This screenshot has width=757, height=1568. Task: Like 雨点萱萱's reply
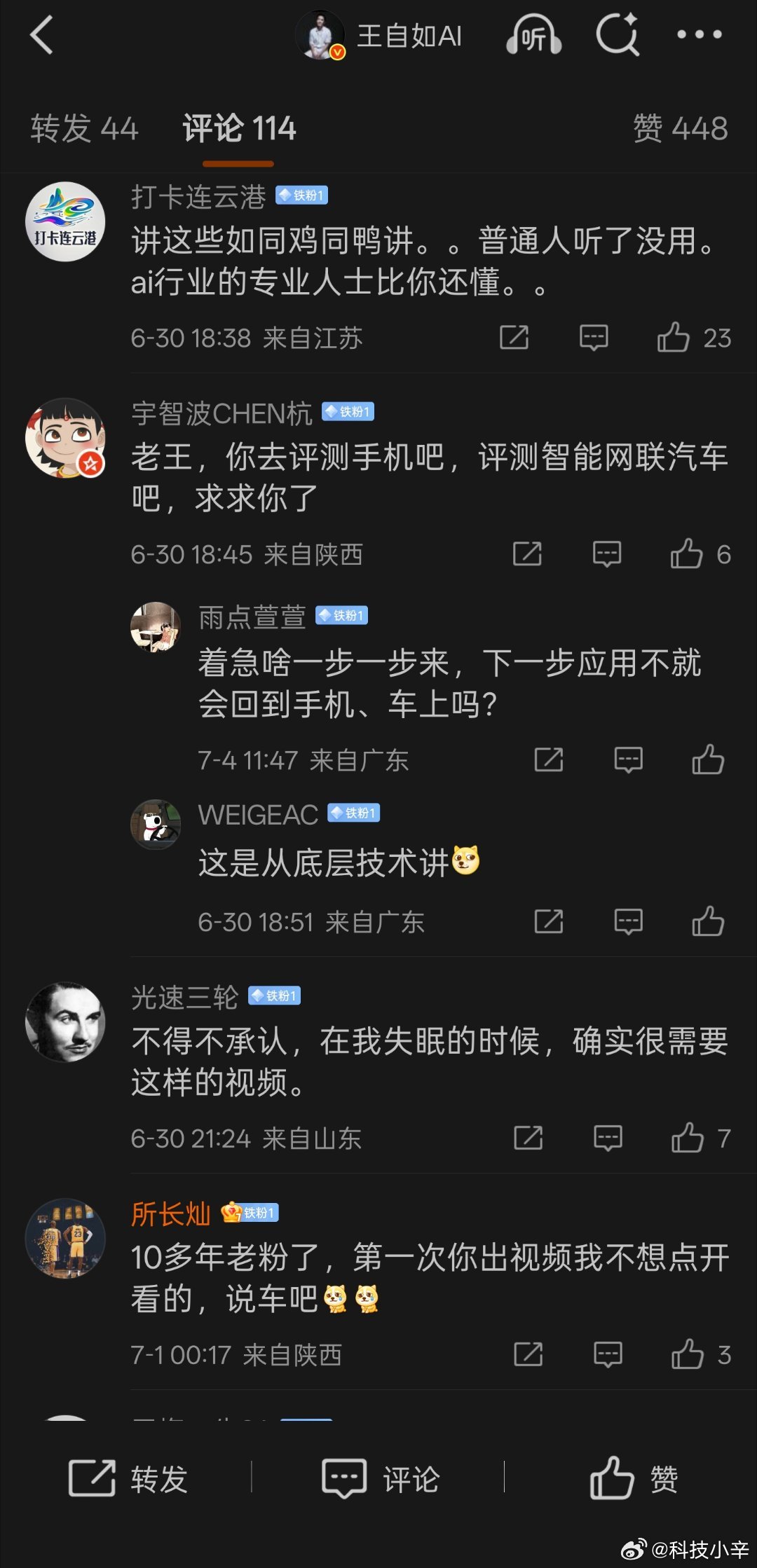click(x=708, y=759)
